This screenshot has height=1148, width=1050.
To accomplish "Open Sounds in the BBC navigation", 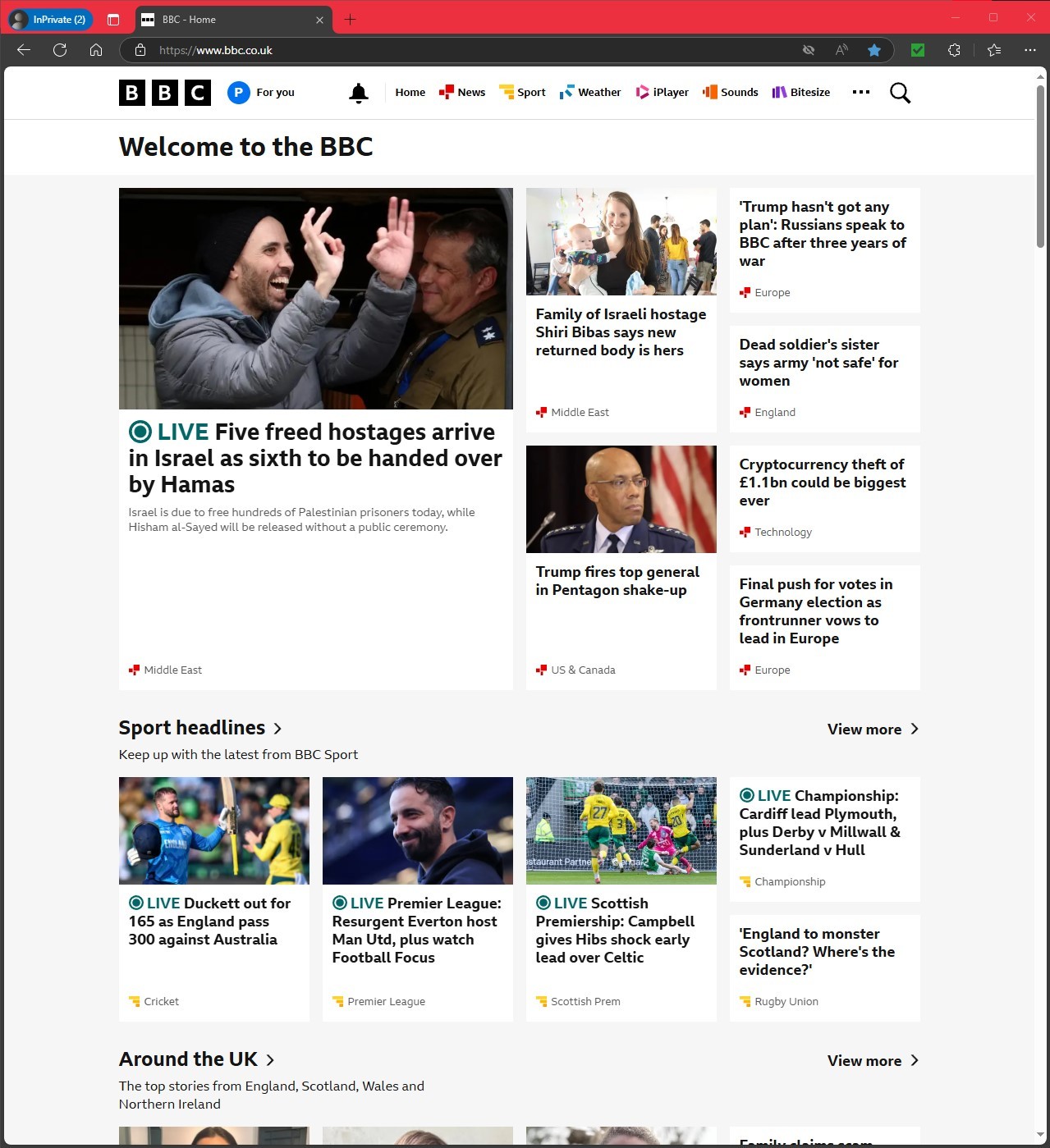I will (731, 93).
